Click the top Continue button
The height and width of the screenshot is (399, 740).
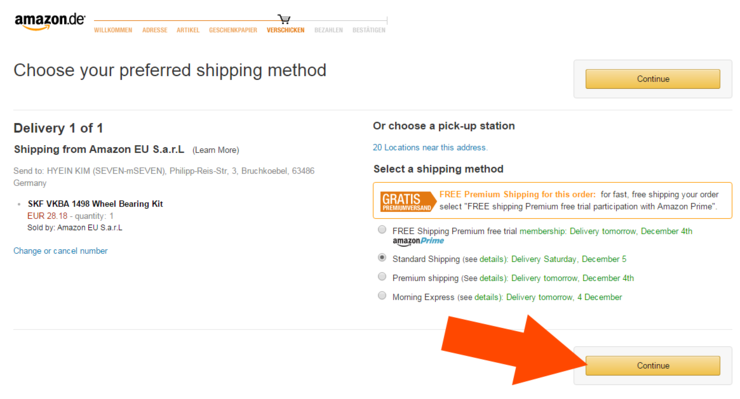click(x=653, y=79)
